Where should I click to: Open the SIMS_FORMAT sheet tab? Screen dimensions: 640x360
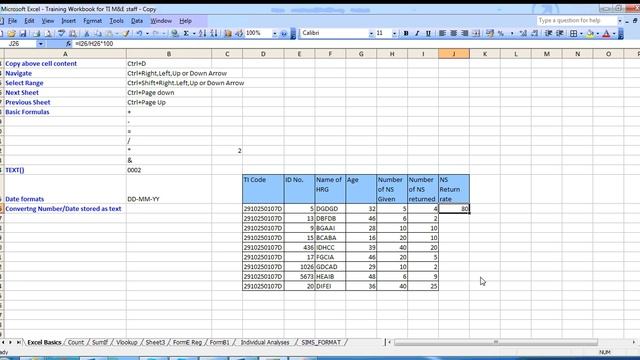(321, 342)
